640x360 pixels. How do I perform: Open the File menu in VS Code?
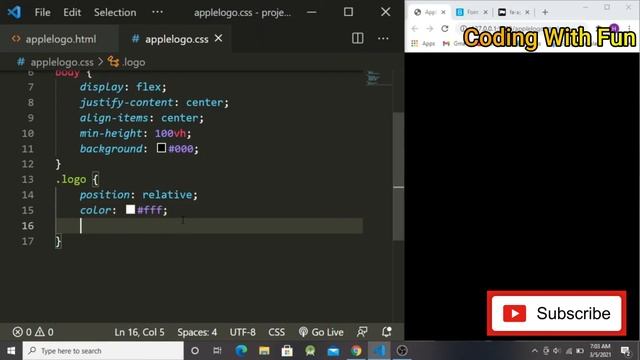click(42, 12)
